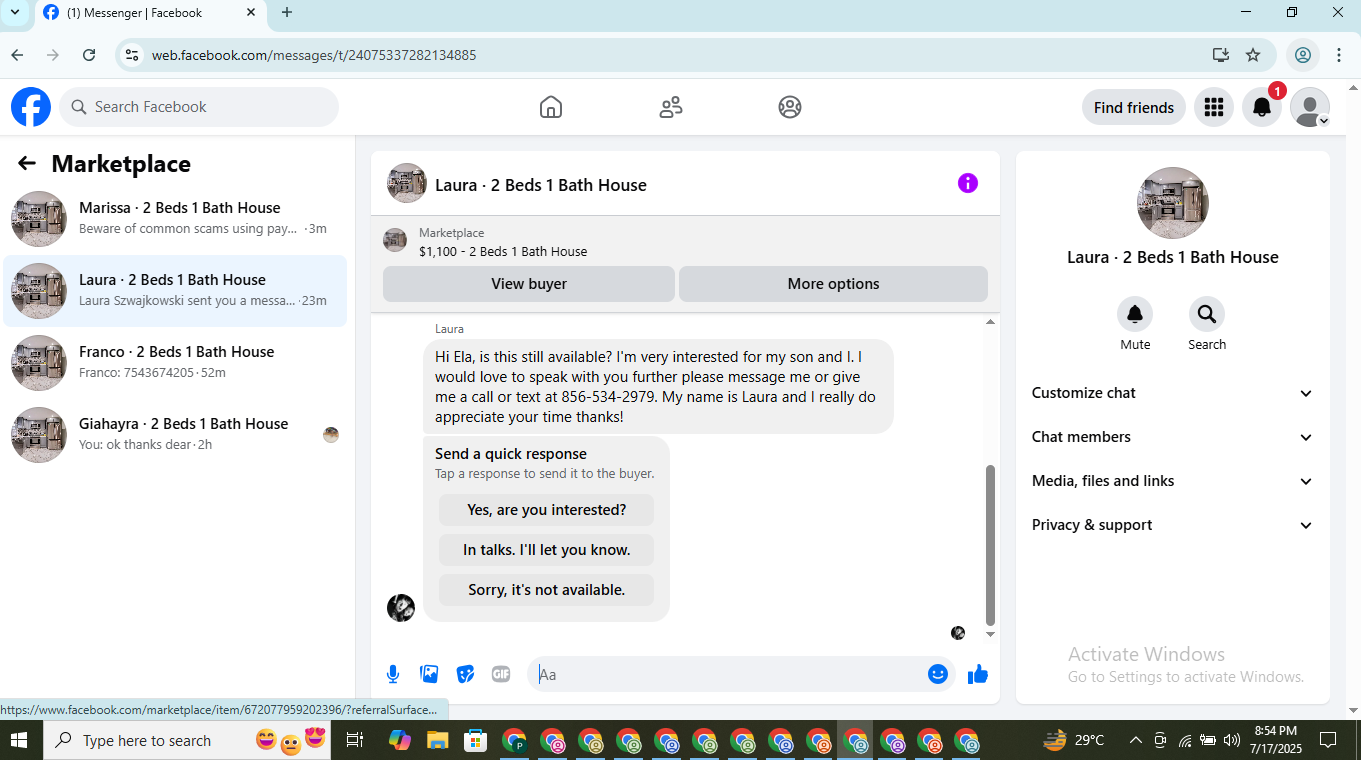Open the Franco conversation

[x=175, y=362]
